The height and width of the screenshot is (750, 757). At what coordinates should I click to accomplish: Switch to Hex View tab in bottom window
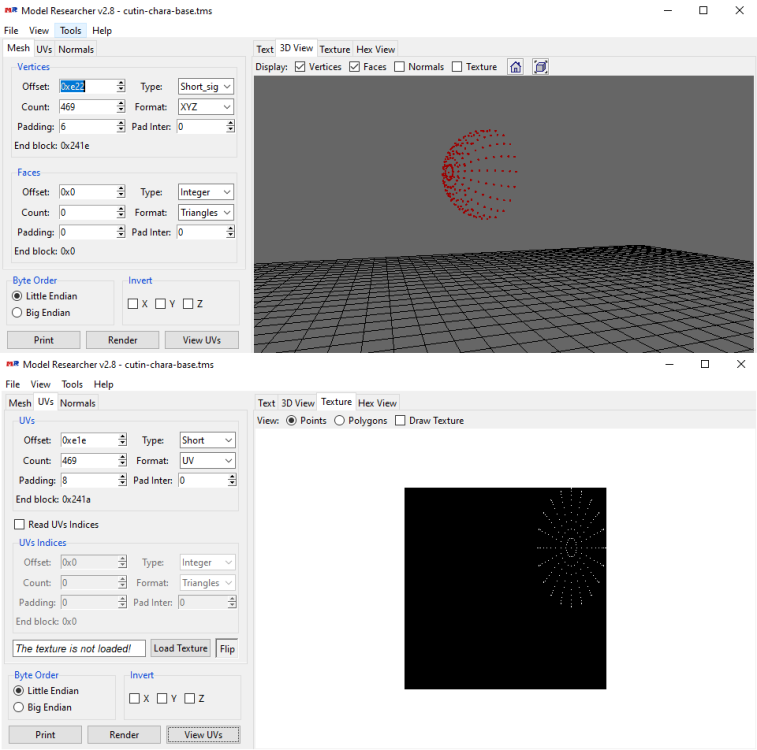coord(377,403)
